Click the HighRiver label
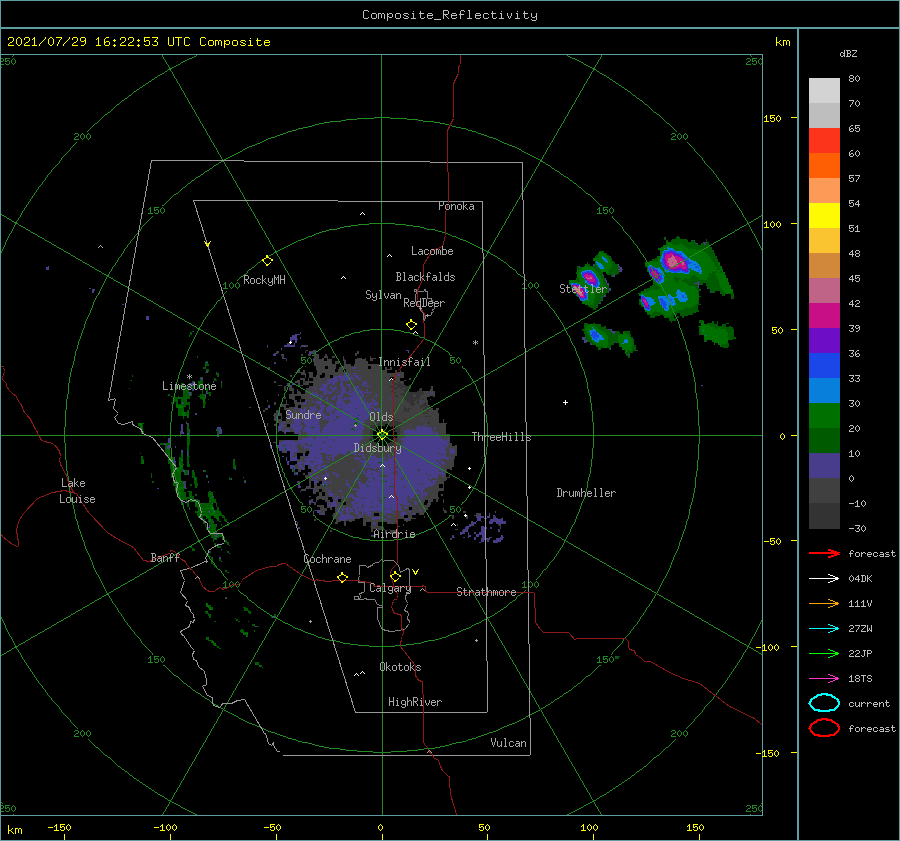This screenshot has width=900, height=841. (x=415, y=702)
